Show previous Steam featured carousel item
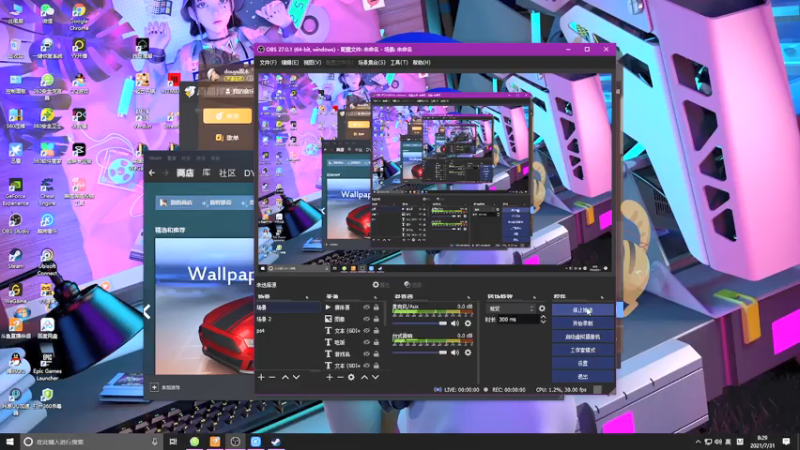Viewport: 800px width, 450px height. pyautogui.click(x=147, y=311)
